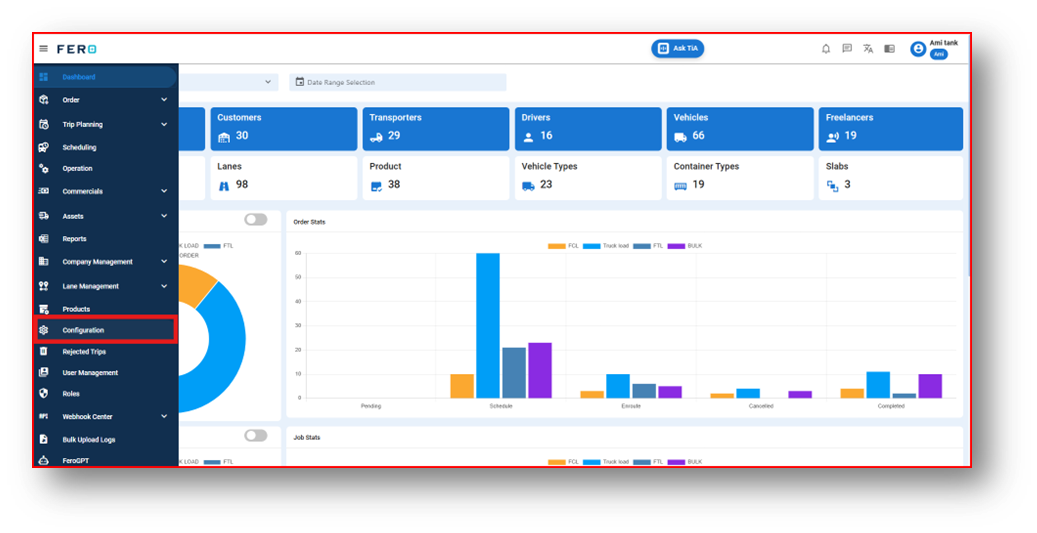Screen dimensions: 1037x533
Task: Open the Product summary card
Action: click(436, 178)
